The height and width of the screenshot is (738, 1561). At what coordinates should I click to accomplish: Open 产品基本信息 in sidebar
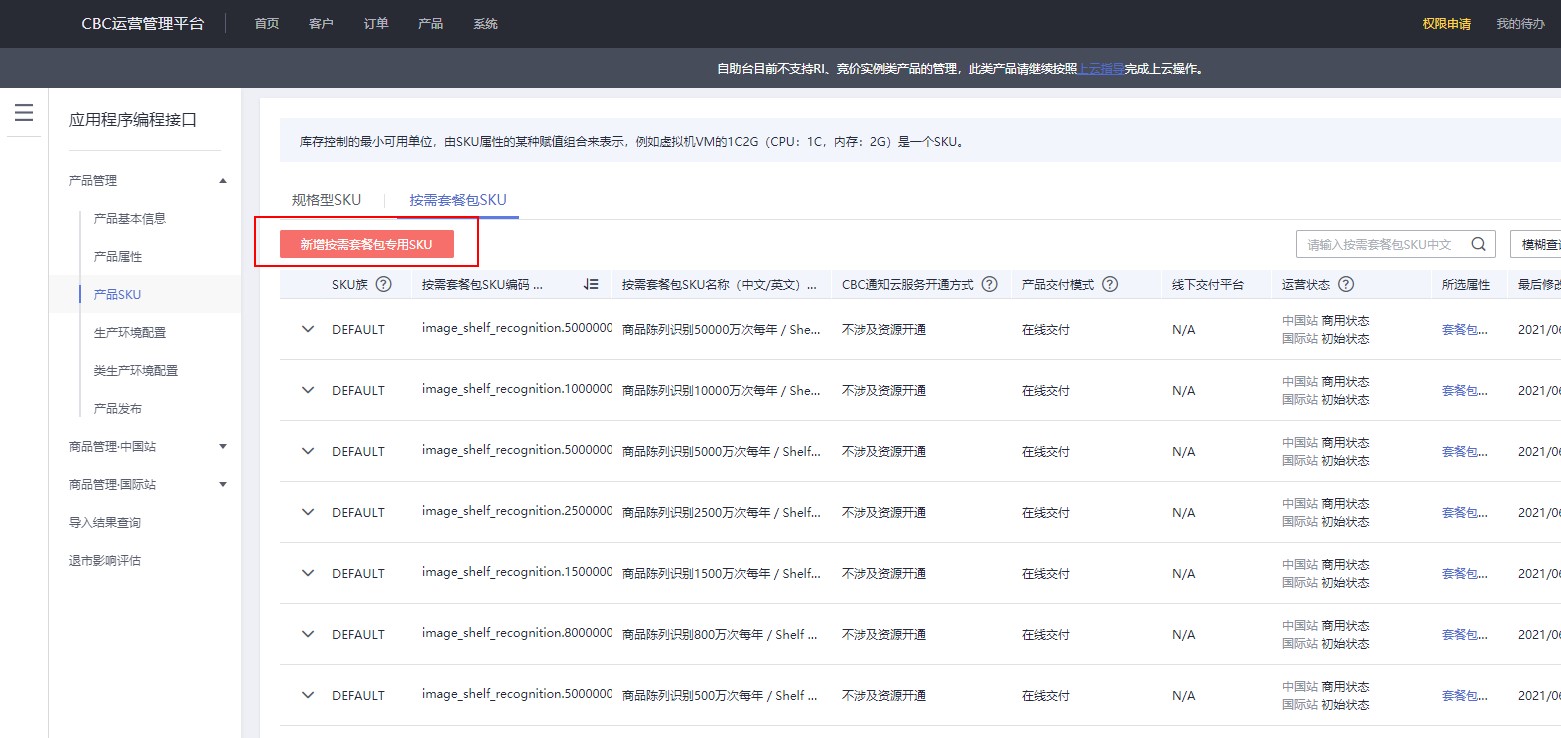click(130, 218)
